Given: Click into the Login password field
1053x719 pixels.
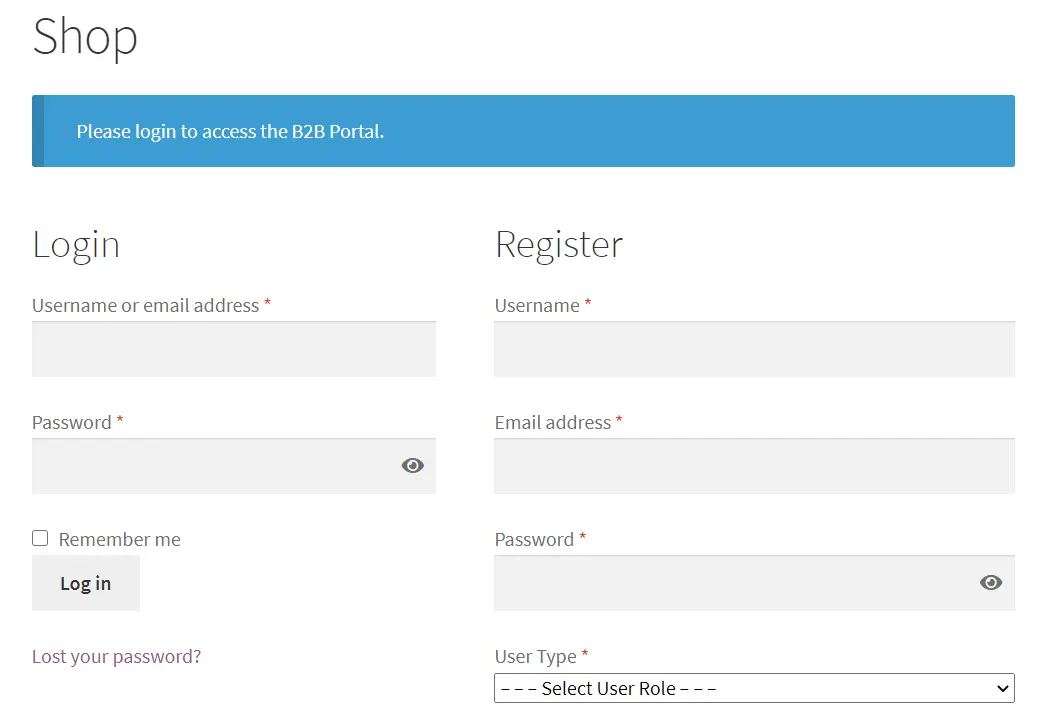Looking at the screenshot, I should (x=210, y=466).
